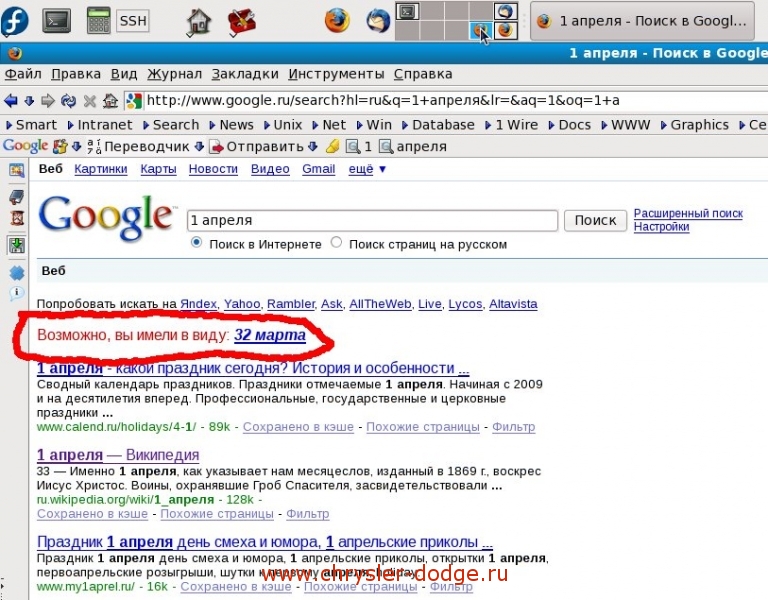Open the Вид menu

[x=123, y=74]
